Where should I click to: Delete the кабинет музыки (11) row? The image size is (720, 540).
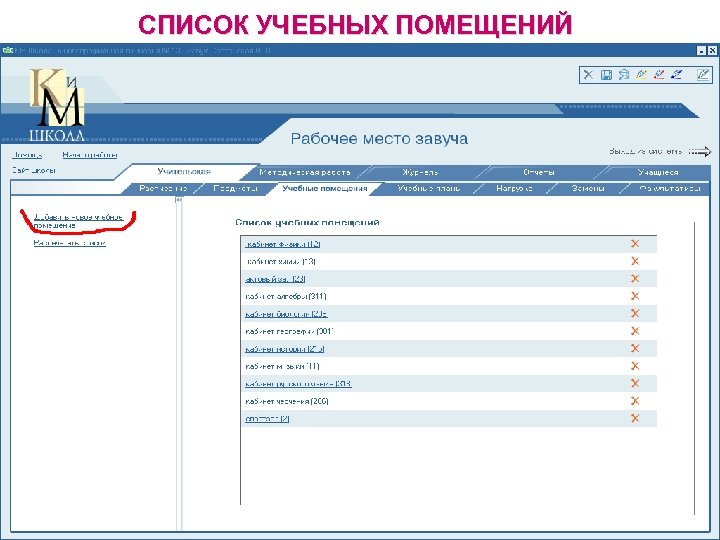(x=635, y=366)
